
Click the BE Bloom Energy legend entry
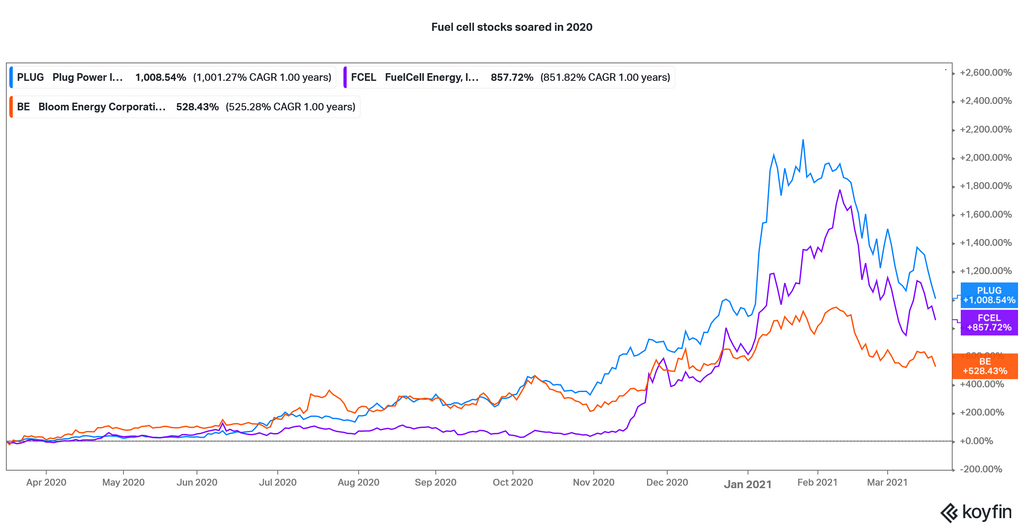pos(185,107)
